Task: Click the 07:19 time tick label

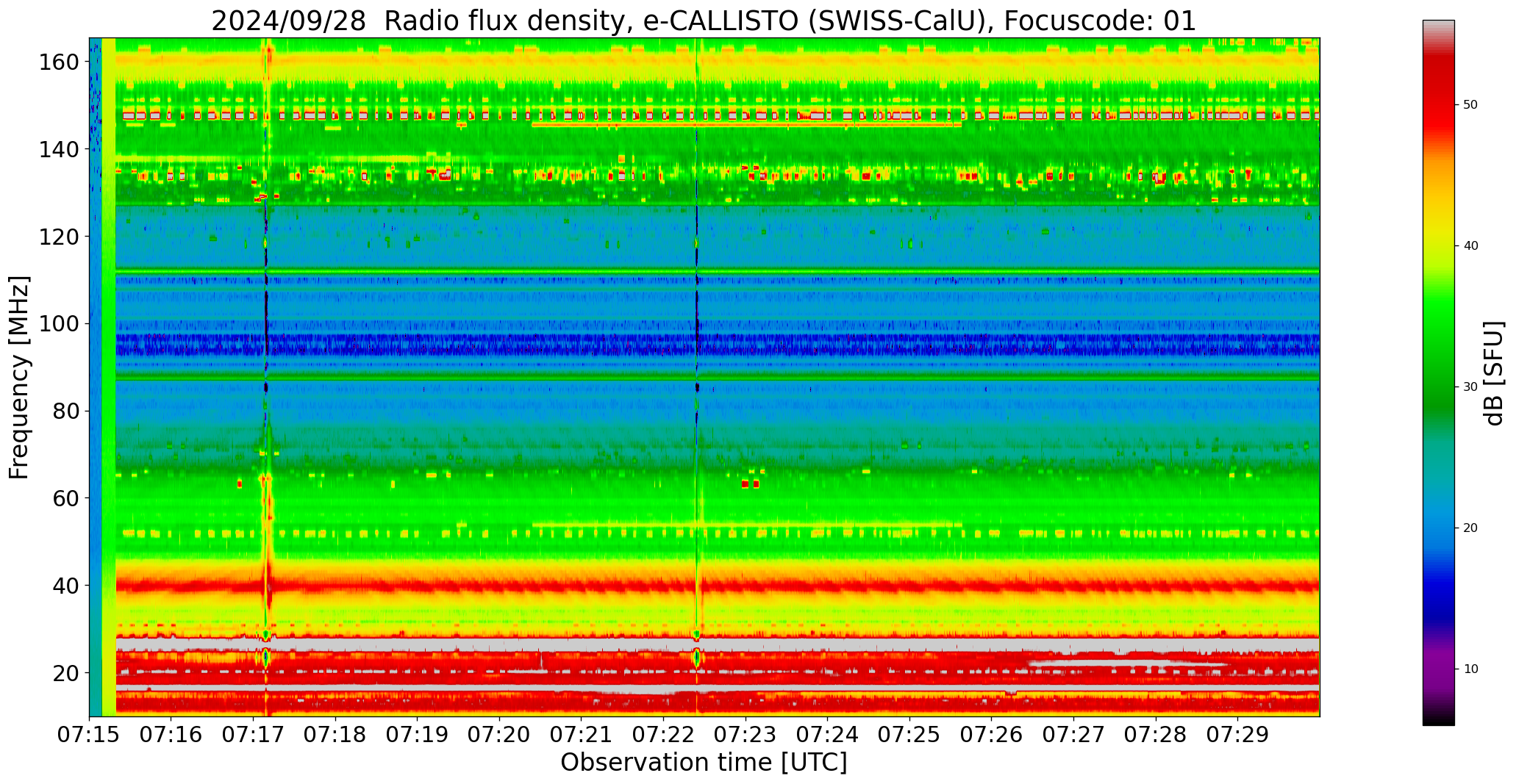Action: point(418,734)
